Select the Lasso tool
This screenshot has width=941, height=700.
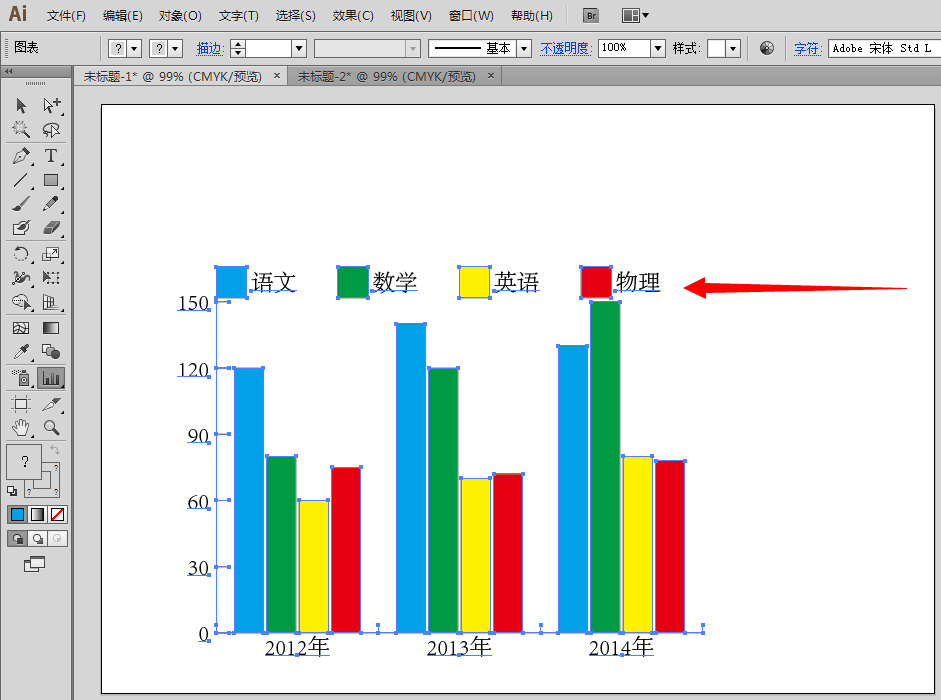click(52, 130)
